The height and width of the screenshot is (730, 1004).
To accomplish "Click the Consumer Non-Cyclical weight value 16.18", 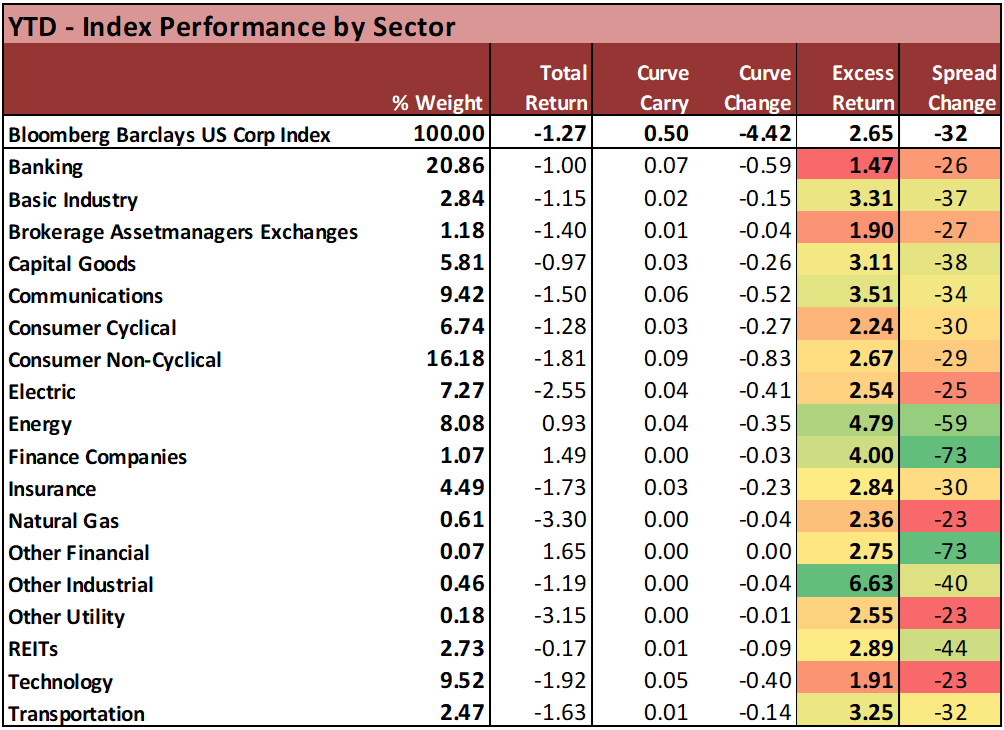I will [453, 360].
